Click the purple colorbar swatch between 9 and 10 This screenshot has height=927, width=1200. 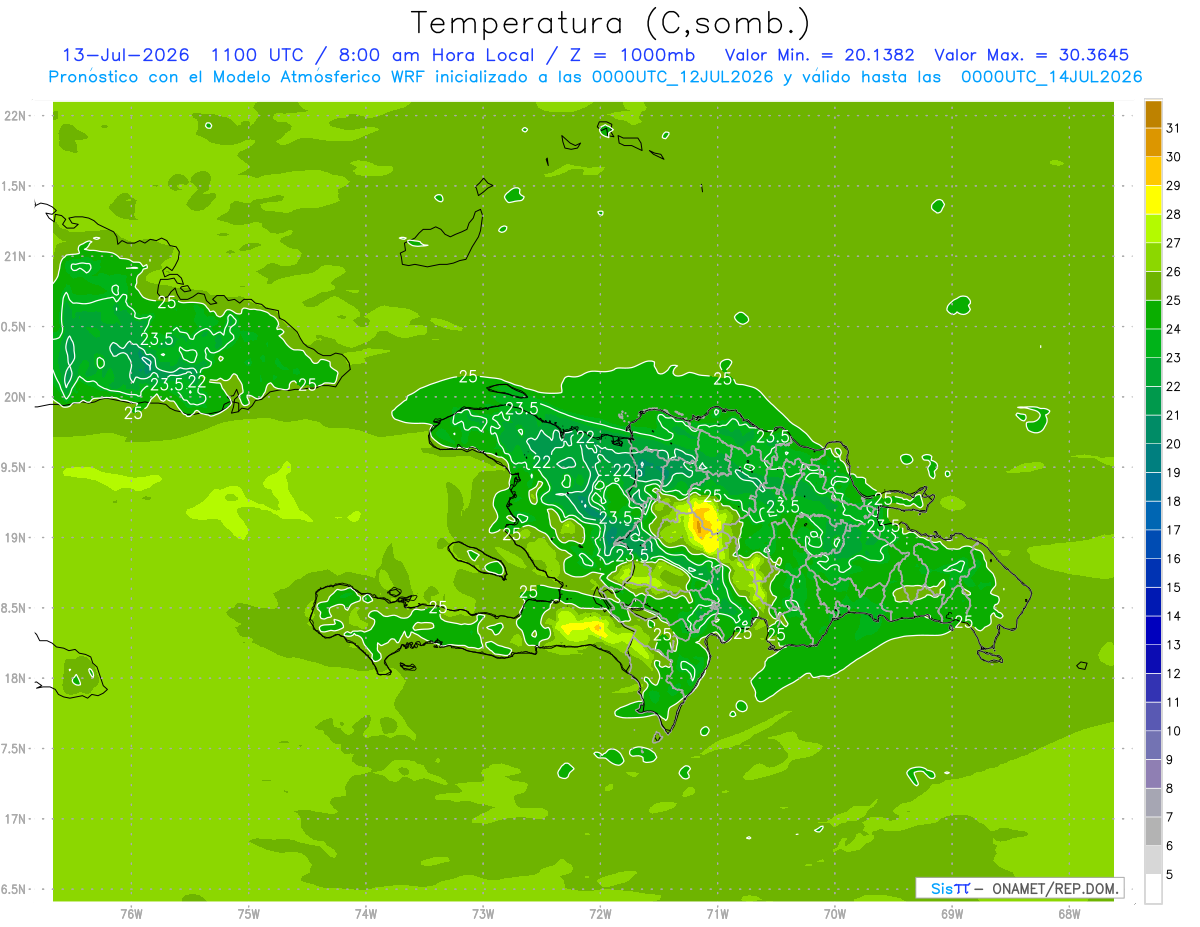coord(1153,746)
